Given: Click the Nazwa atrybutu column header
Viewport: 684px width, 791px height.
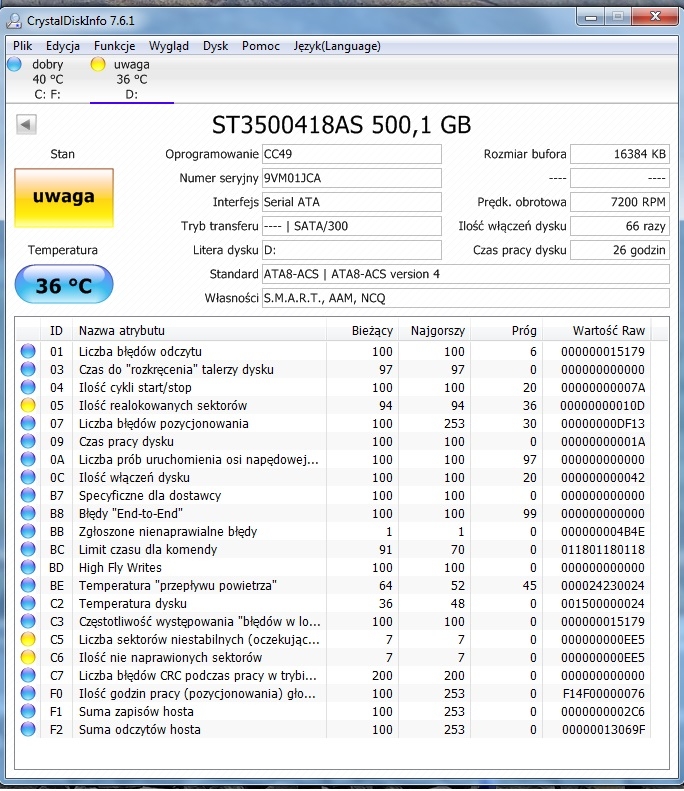Looking at the screenshot, I should [199, 331].
